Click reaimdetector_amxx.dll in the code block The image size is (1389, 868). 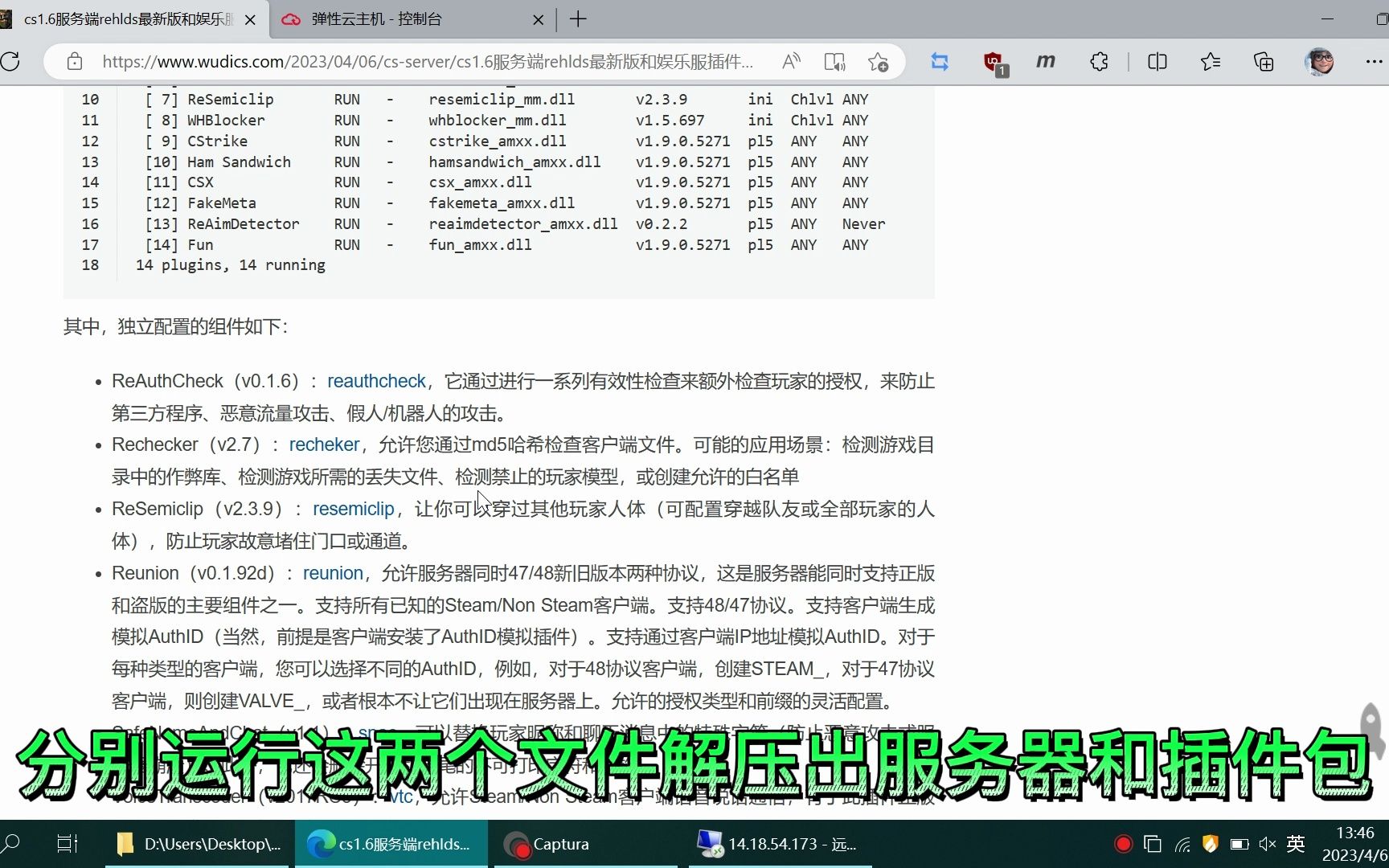pos(523,223)
